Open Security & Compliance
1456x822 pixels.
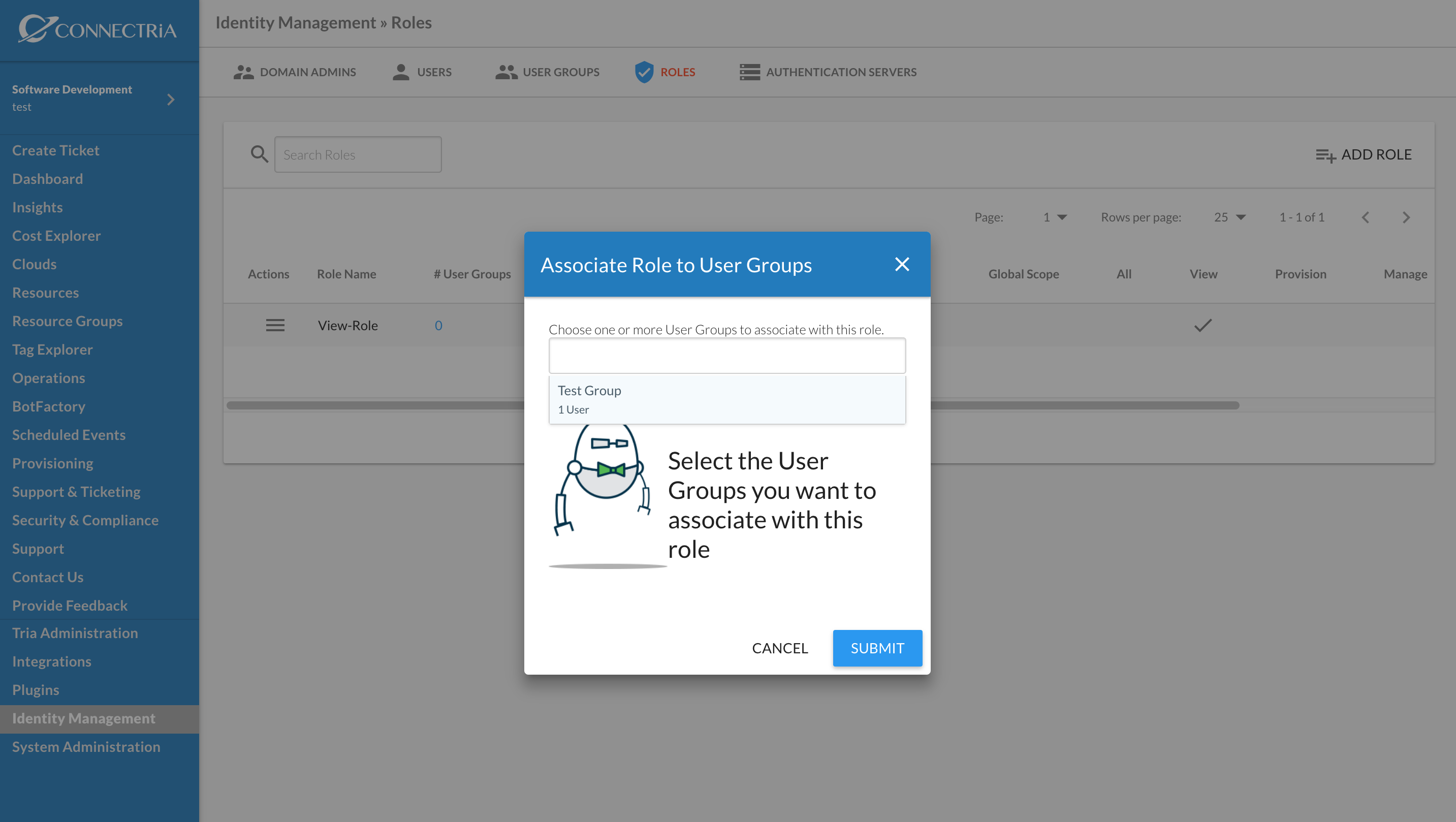(x=85, y=520)
